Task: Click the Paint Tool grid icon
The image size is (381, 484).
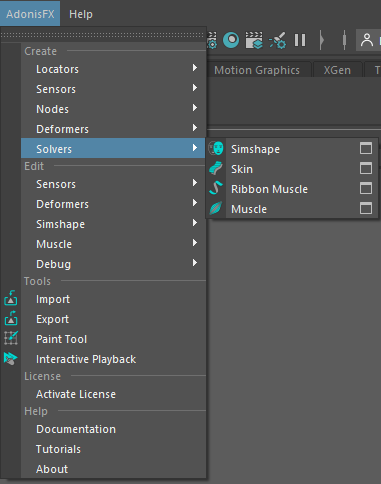Action: tap(11, 338)
